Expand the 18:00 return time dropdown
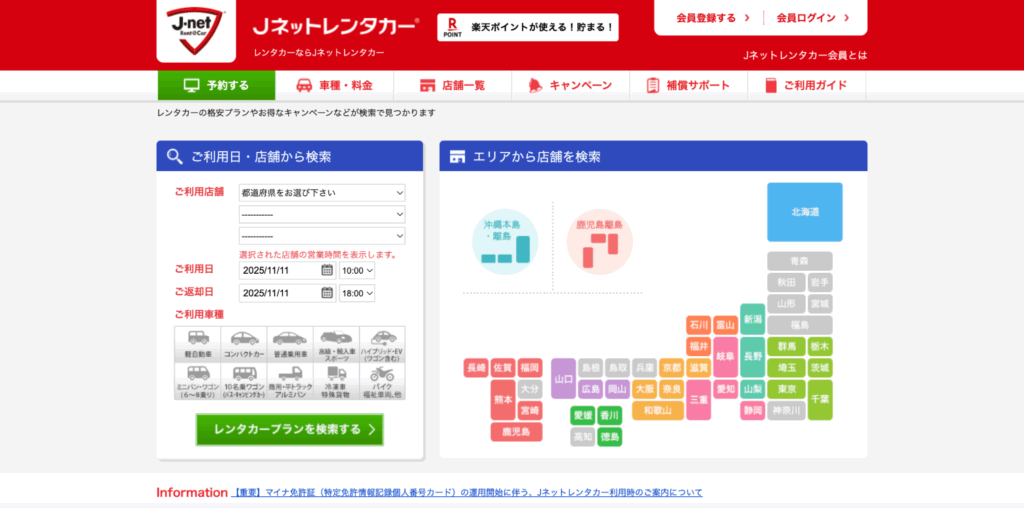 [357, 293]
